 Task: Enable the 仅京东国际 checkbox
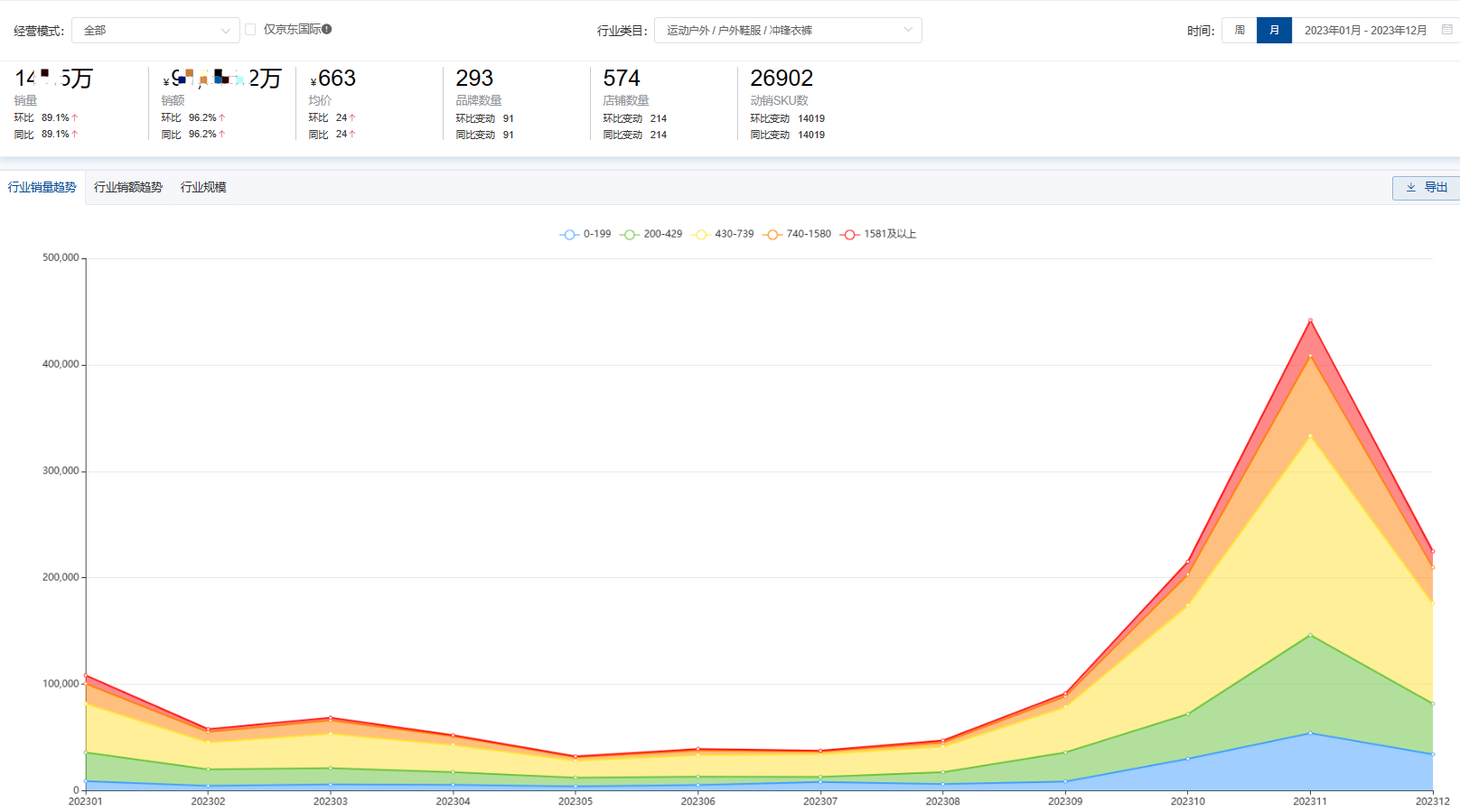click(x=250, y=30)
